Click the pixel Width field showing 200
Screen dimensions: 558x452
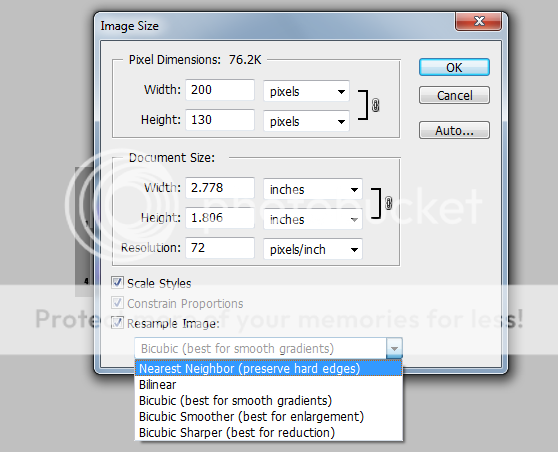[220, 90]
